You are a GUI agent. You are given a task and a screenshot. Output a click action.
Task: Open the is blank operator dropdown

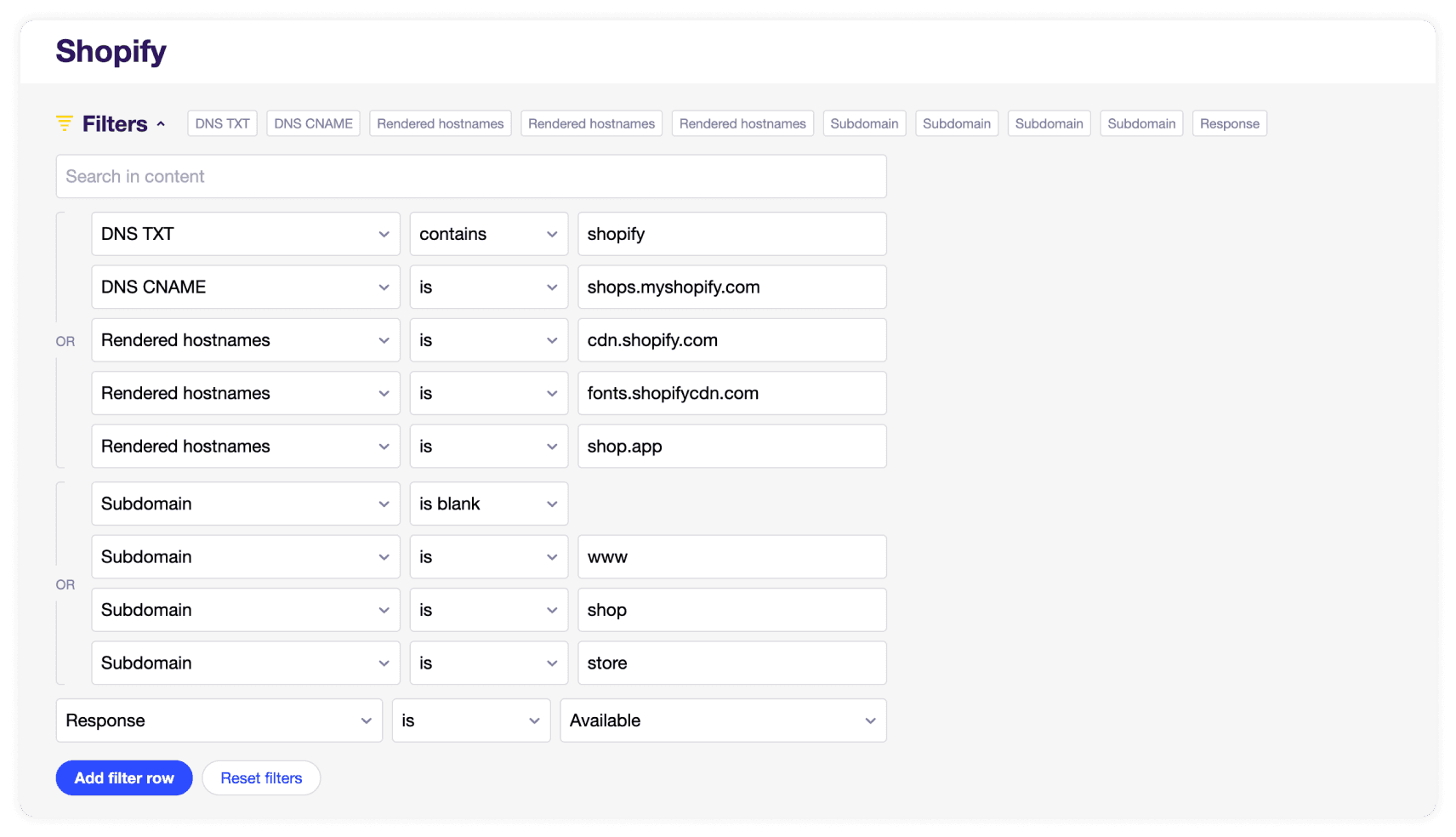(489, 504)
